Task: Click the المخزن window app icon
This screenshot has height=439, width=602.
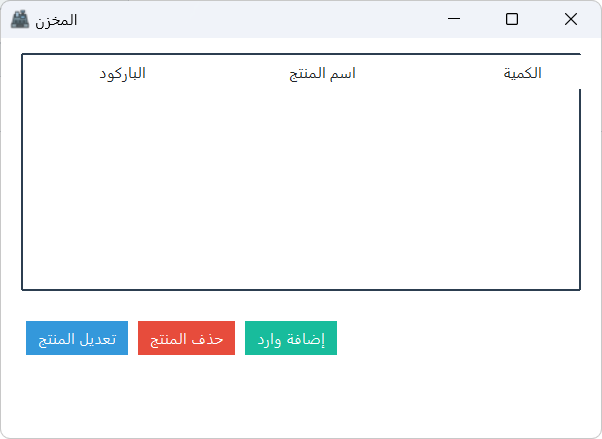Action: [20, 19]
